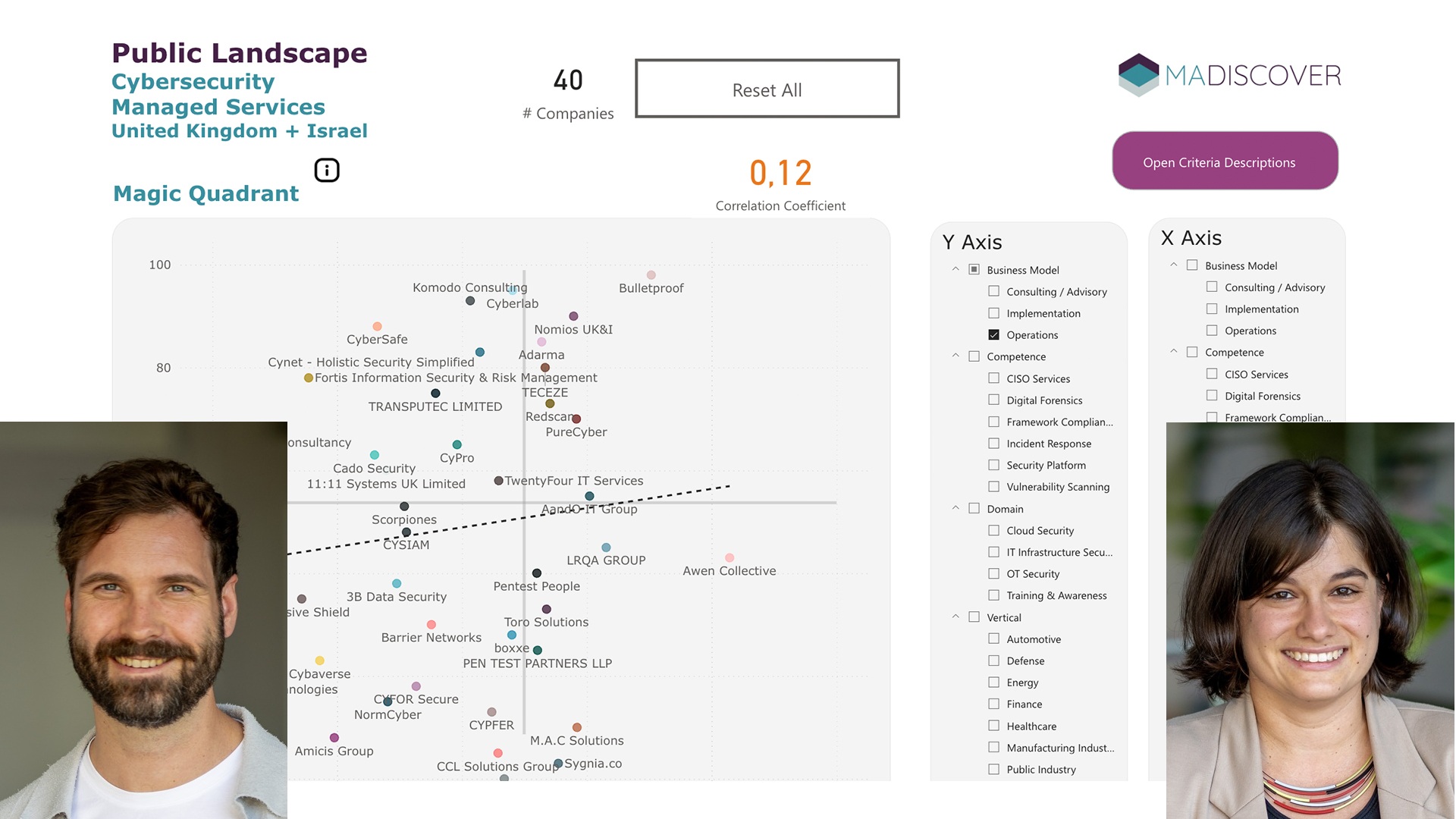Click the Reset All button
Image resolution: width=1456 pixels, height=819 pixels.
pyautogui.click(x=767, y=89)
